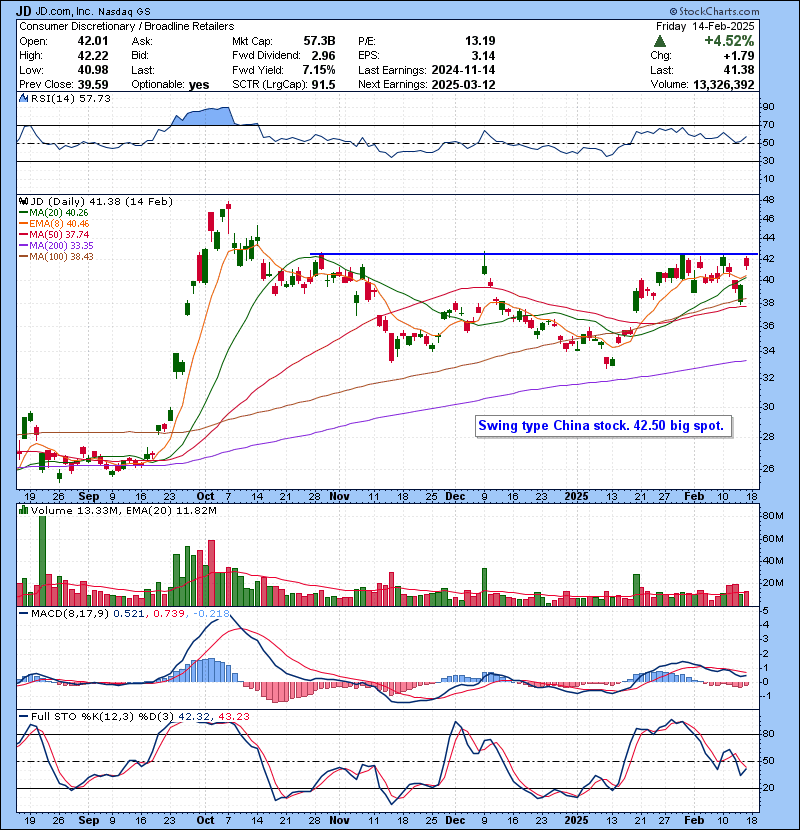Click the MACD histogram value -0.218
This screenshot has width=800, height=830.
211,613
